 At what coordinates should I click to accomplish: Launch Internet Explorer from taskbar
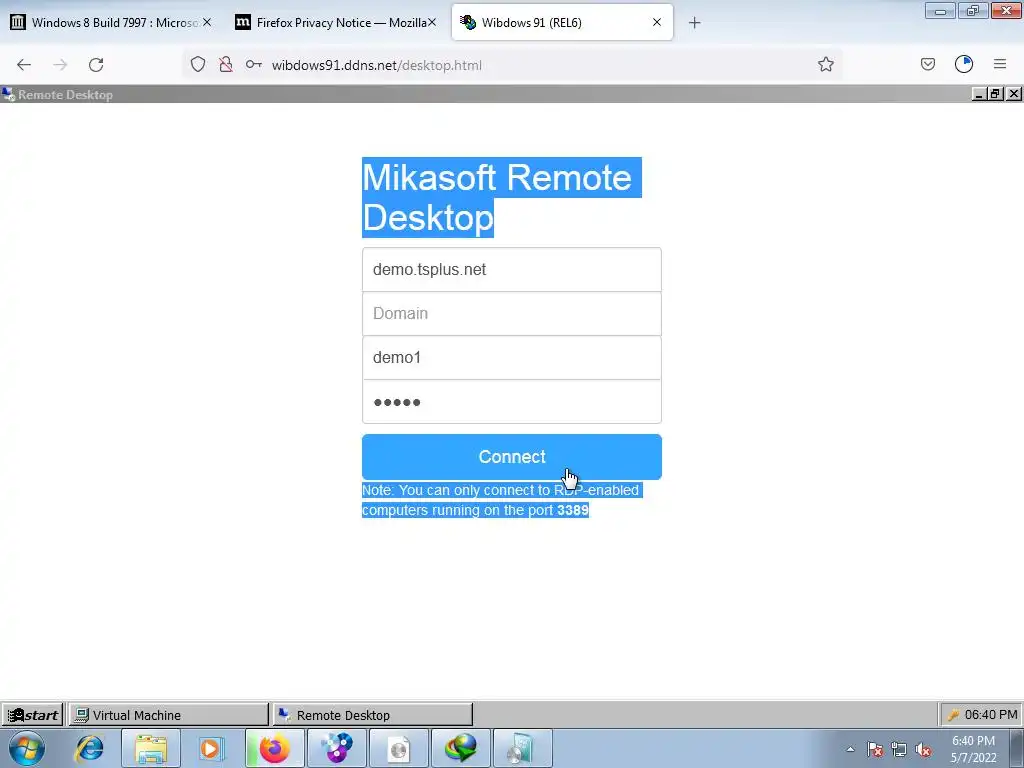89,748
